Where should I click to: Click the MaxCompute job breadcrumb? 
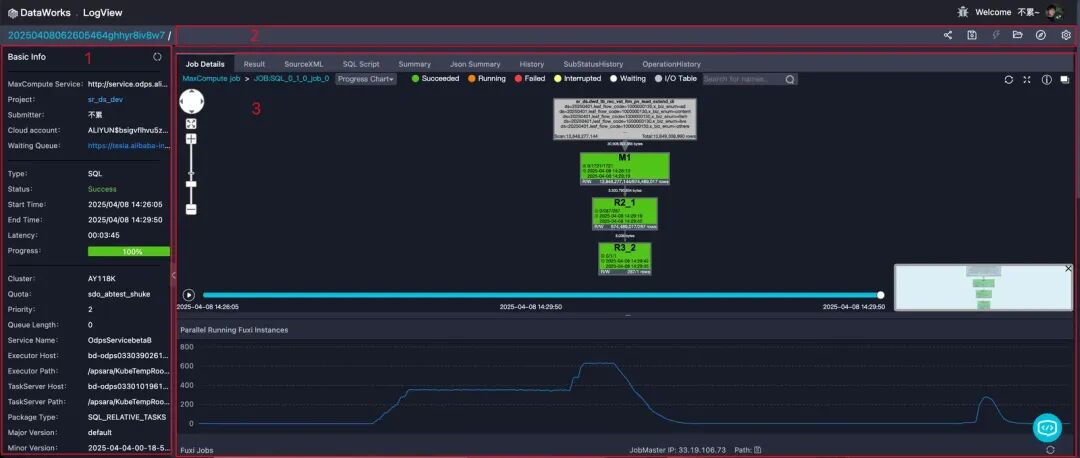click(211, 79)
